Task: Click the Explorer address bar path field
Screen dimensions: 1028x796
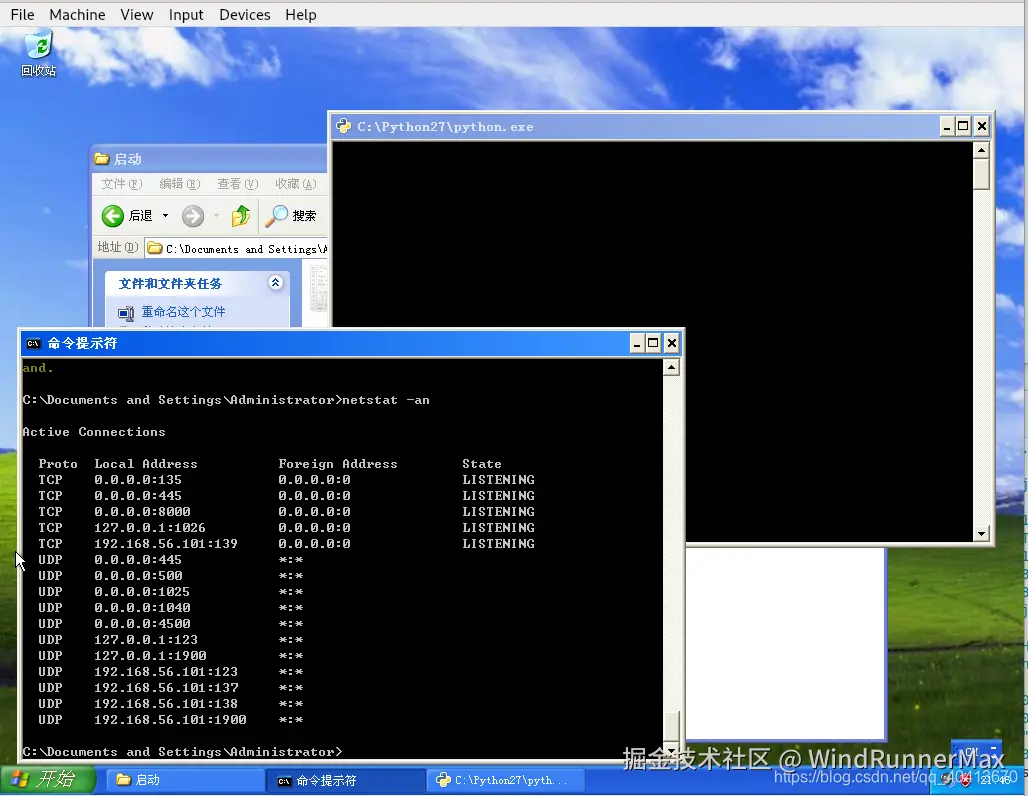Action: (237, 249)
